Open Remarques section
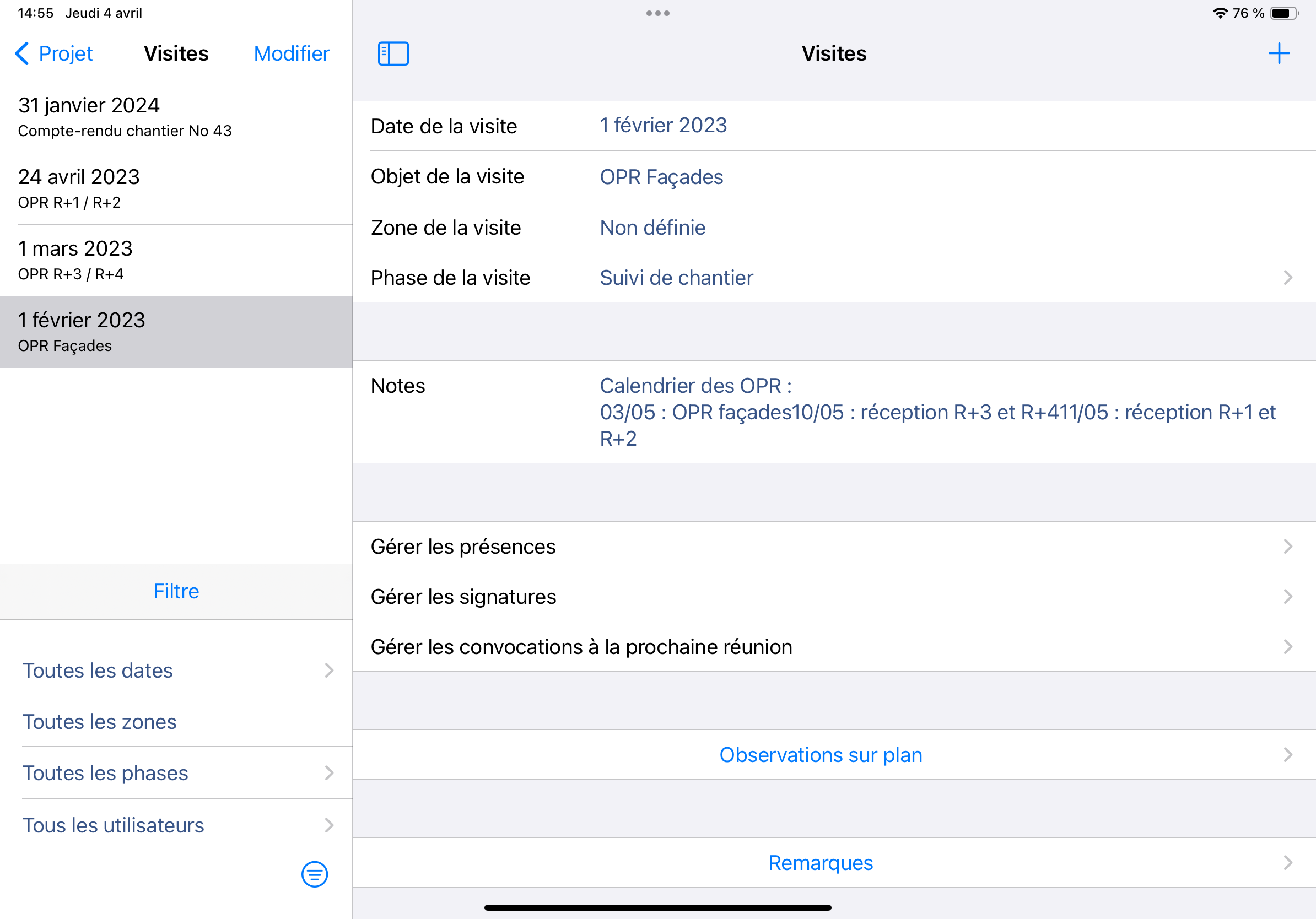 click(x=820, y=862)
